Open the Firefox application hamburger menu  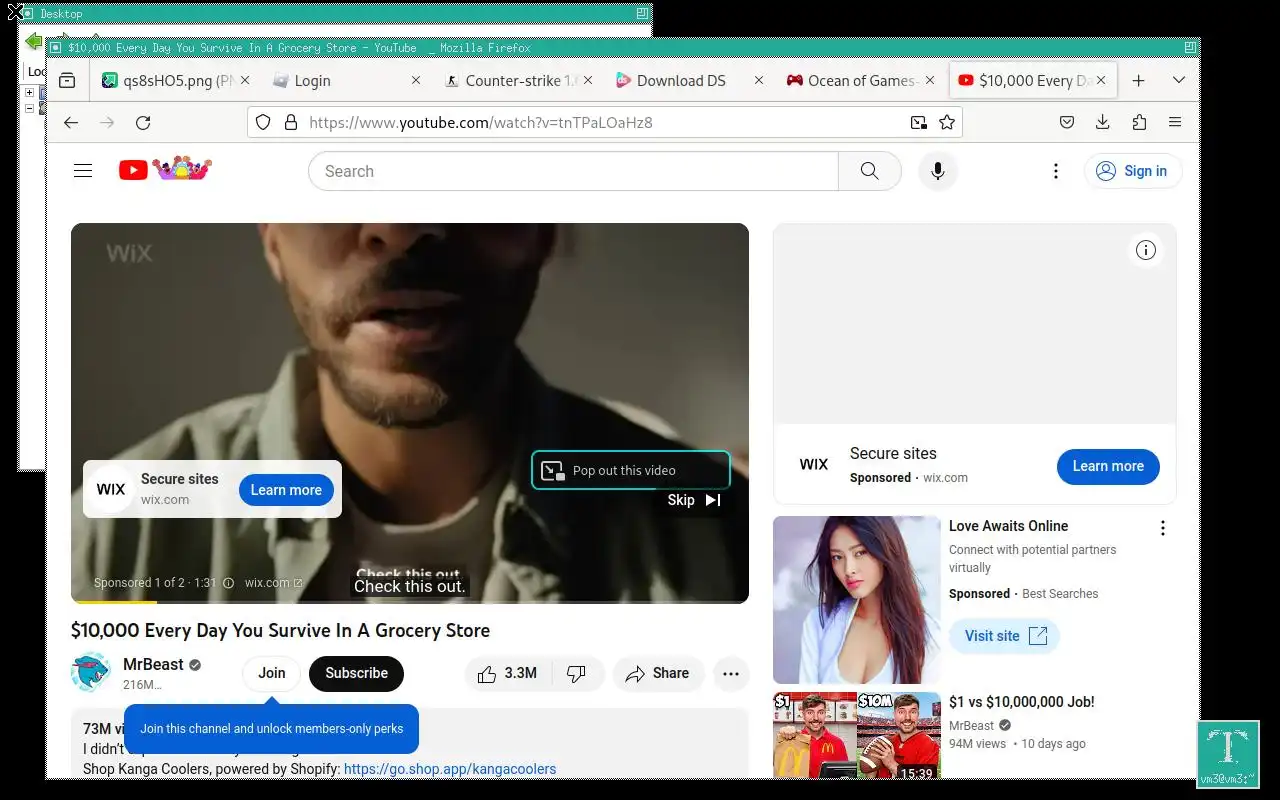pyautogui.click(x=1175, y=122)
